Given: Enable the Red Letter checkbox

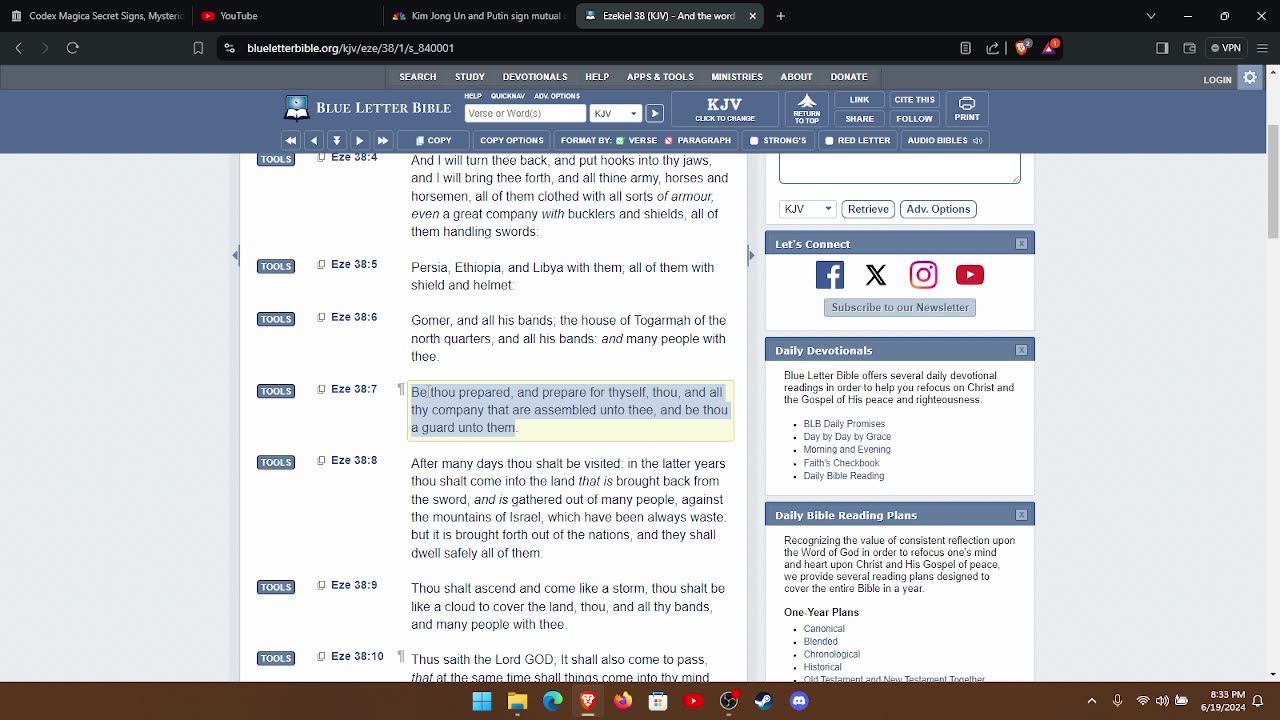Looking at the screenshot, I should point(829,141).
